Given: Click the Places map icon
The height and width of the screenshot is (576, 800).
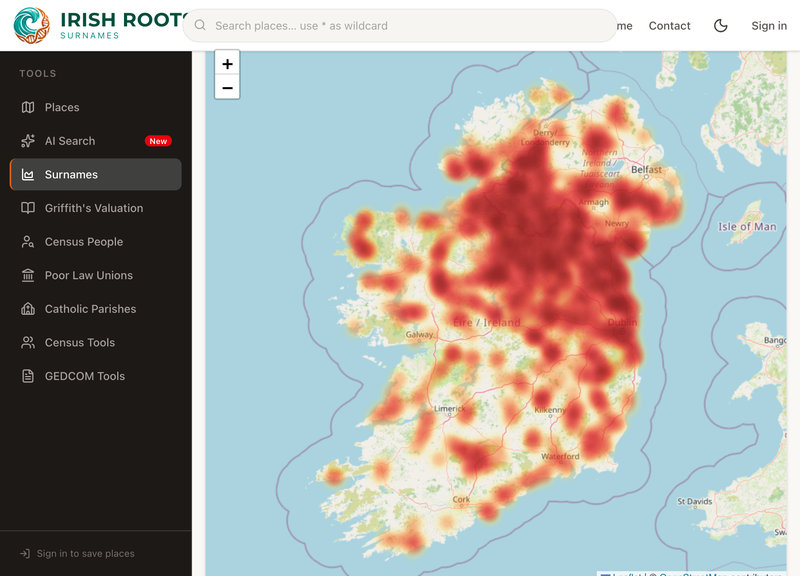Looking at the screenshot, I should tap(28, 107).
